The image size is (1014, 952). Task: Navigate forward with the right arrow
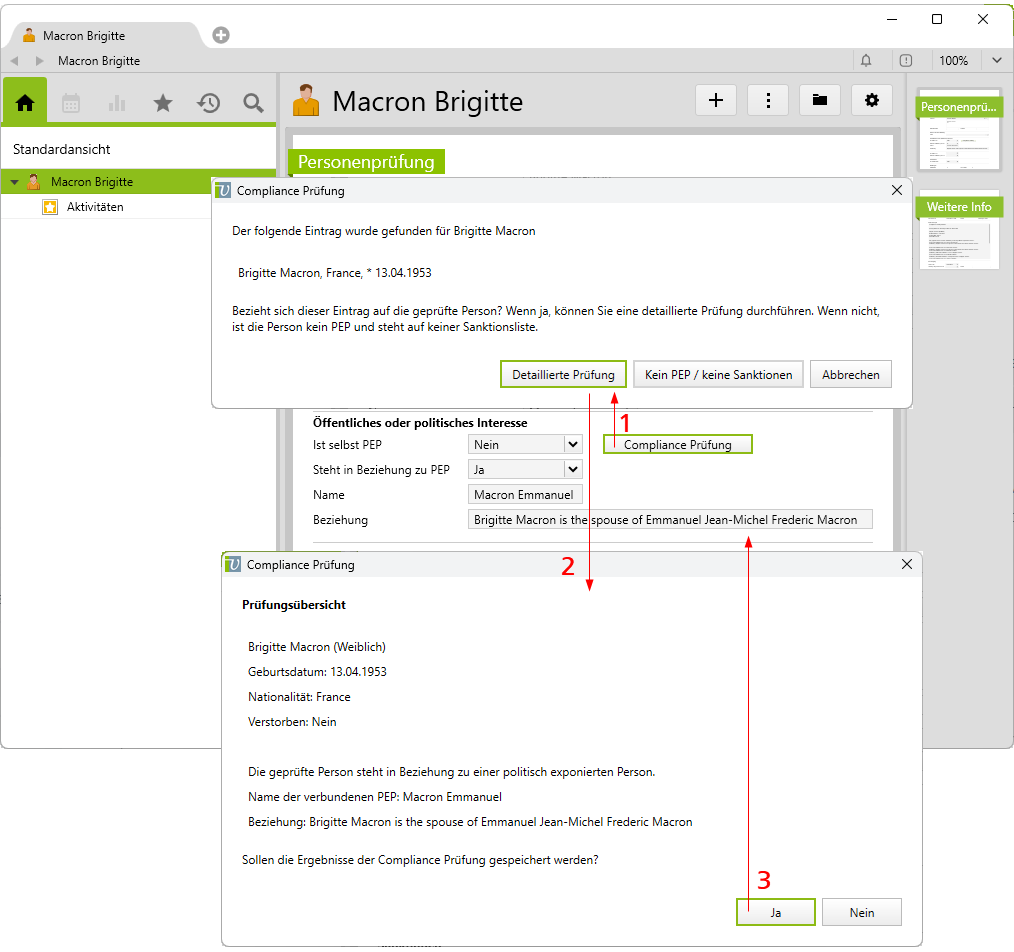coord(39,61)
